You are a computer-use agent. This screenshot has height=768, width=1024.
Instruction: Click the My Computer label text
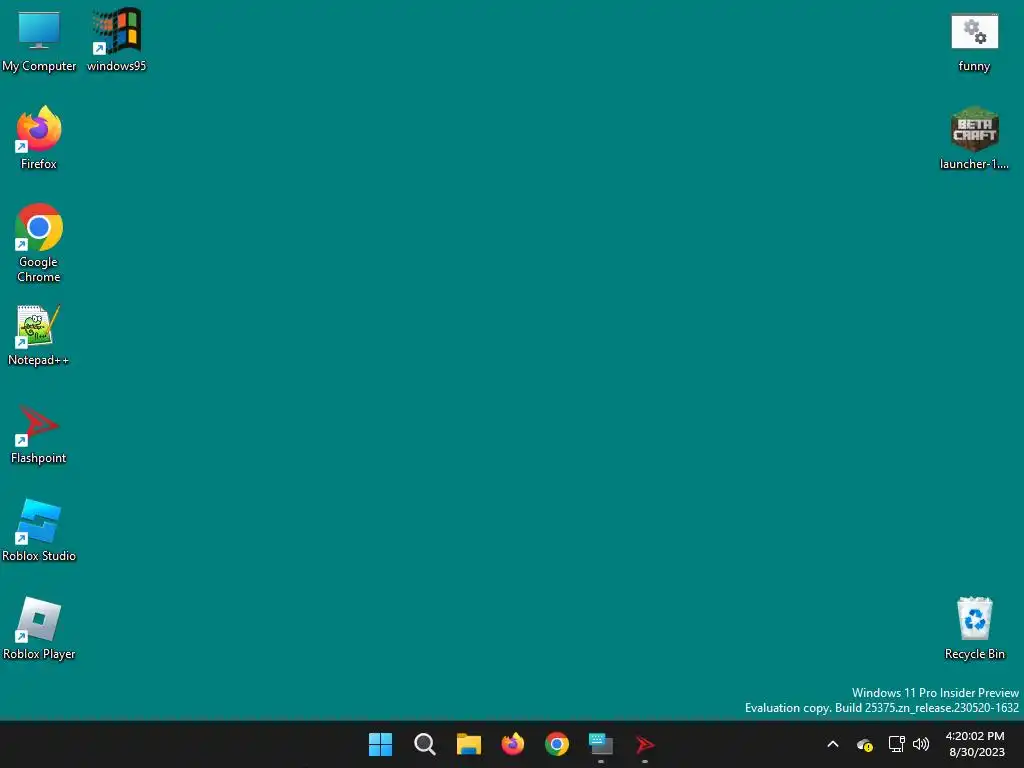(39, 66)
